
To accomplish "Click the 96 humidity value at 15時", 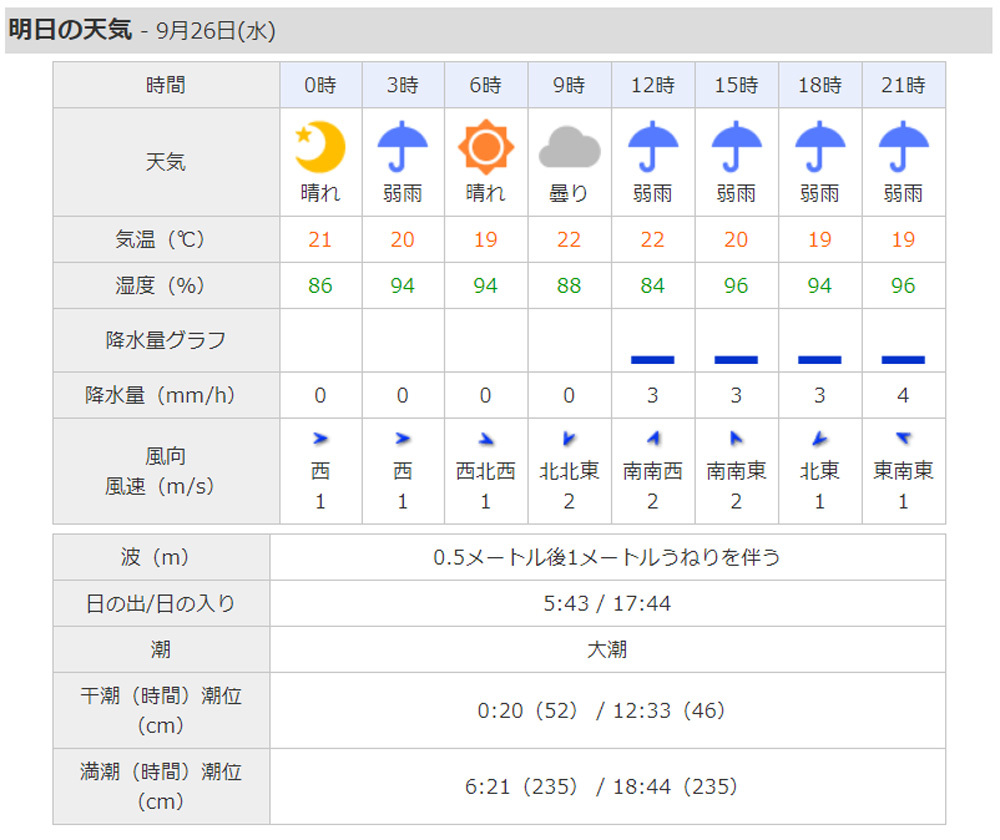I will click(736, 286).
